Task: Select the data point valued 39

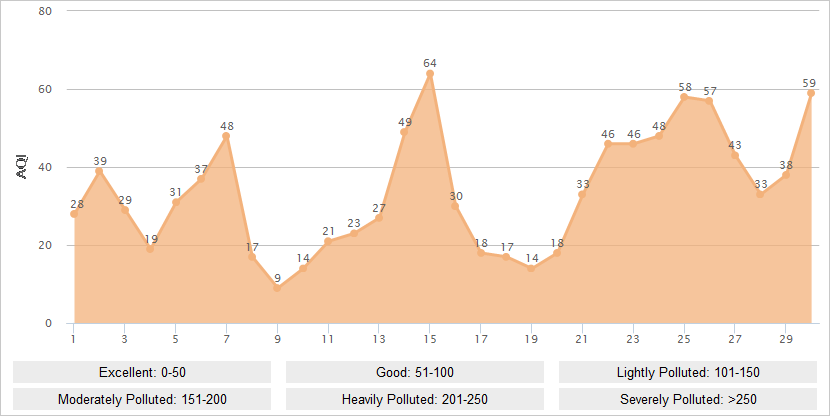Action: [x=99, y=171]
